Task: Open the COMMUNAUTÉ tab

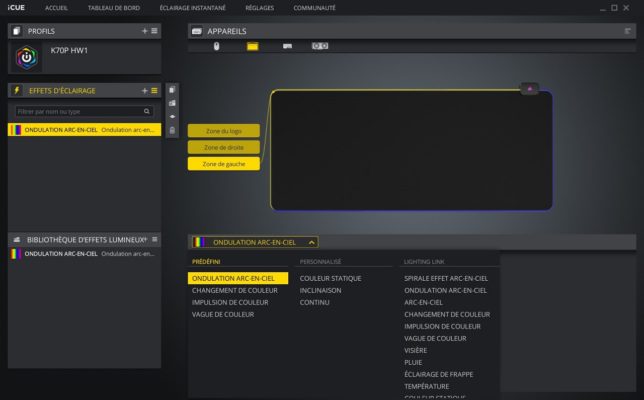Action: tap(315, 8)
